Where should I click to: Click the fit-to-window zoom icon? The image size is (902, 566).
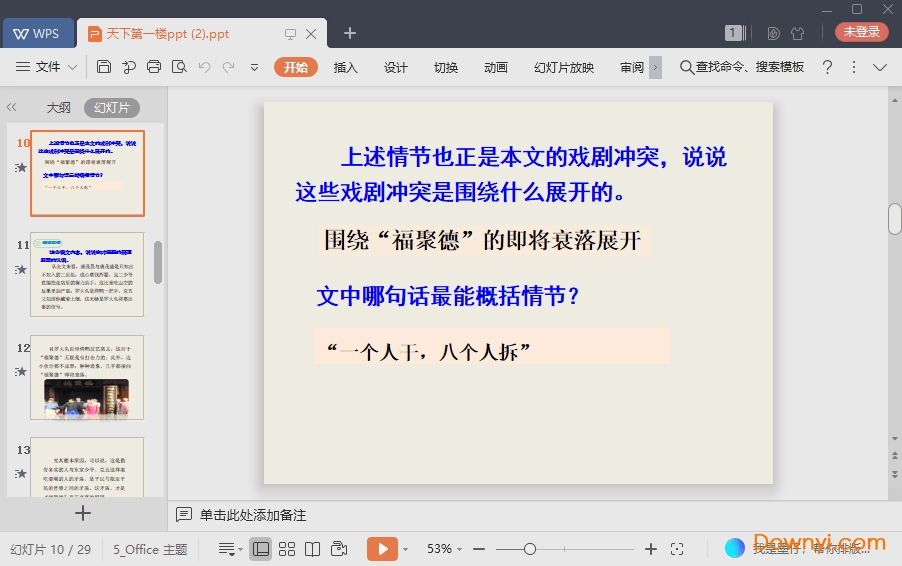tap(677, 549)
